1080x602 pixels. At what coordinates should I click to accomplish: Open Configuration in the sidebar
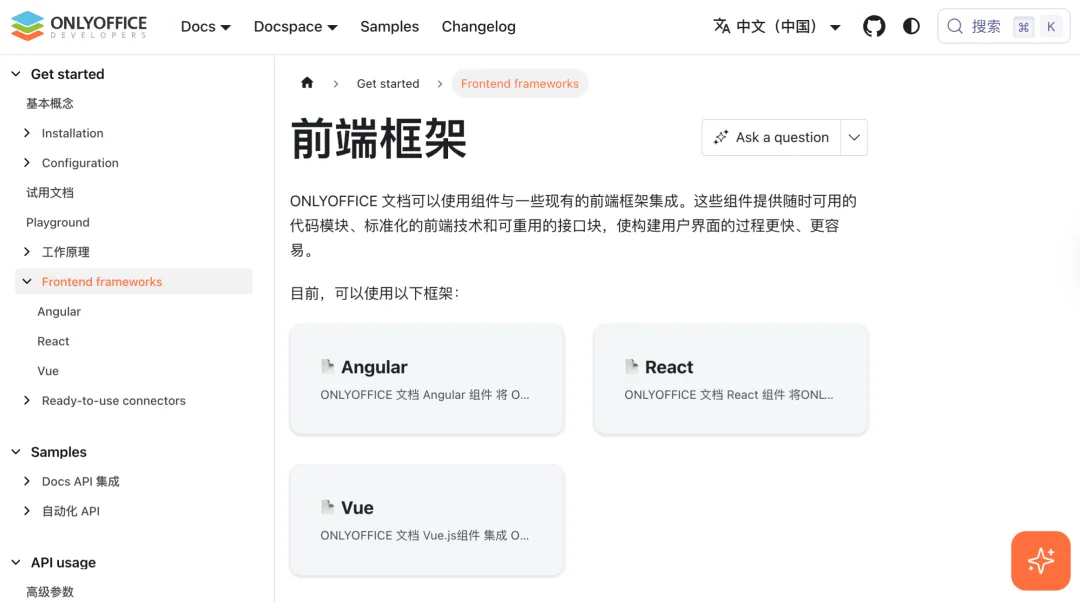(80, 163)
